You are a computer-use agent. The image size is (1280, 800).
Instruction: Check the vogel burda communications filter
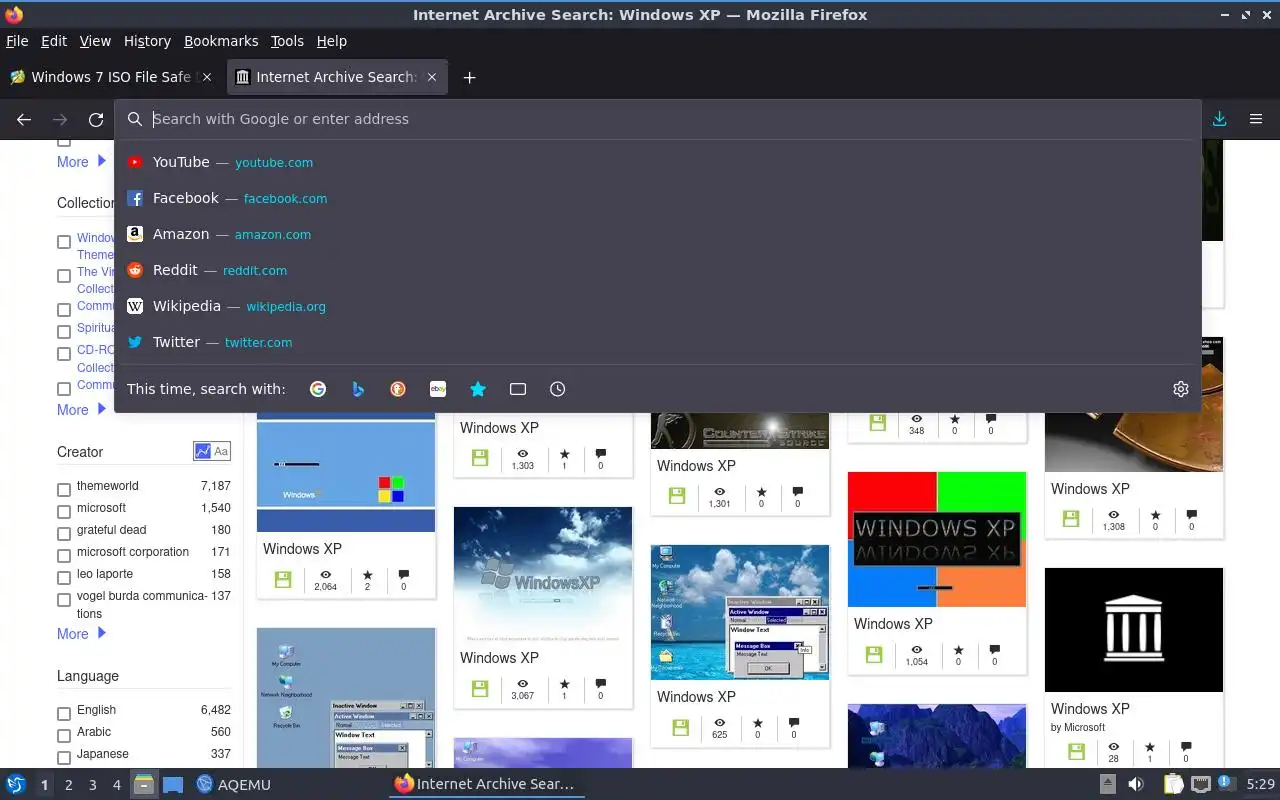tap(64, 599)
